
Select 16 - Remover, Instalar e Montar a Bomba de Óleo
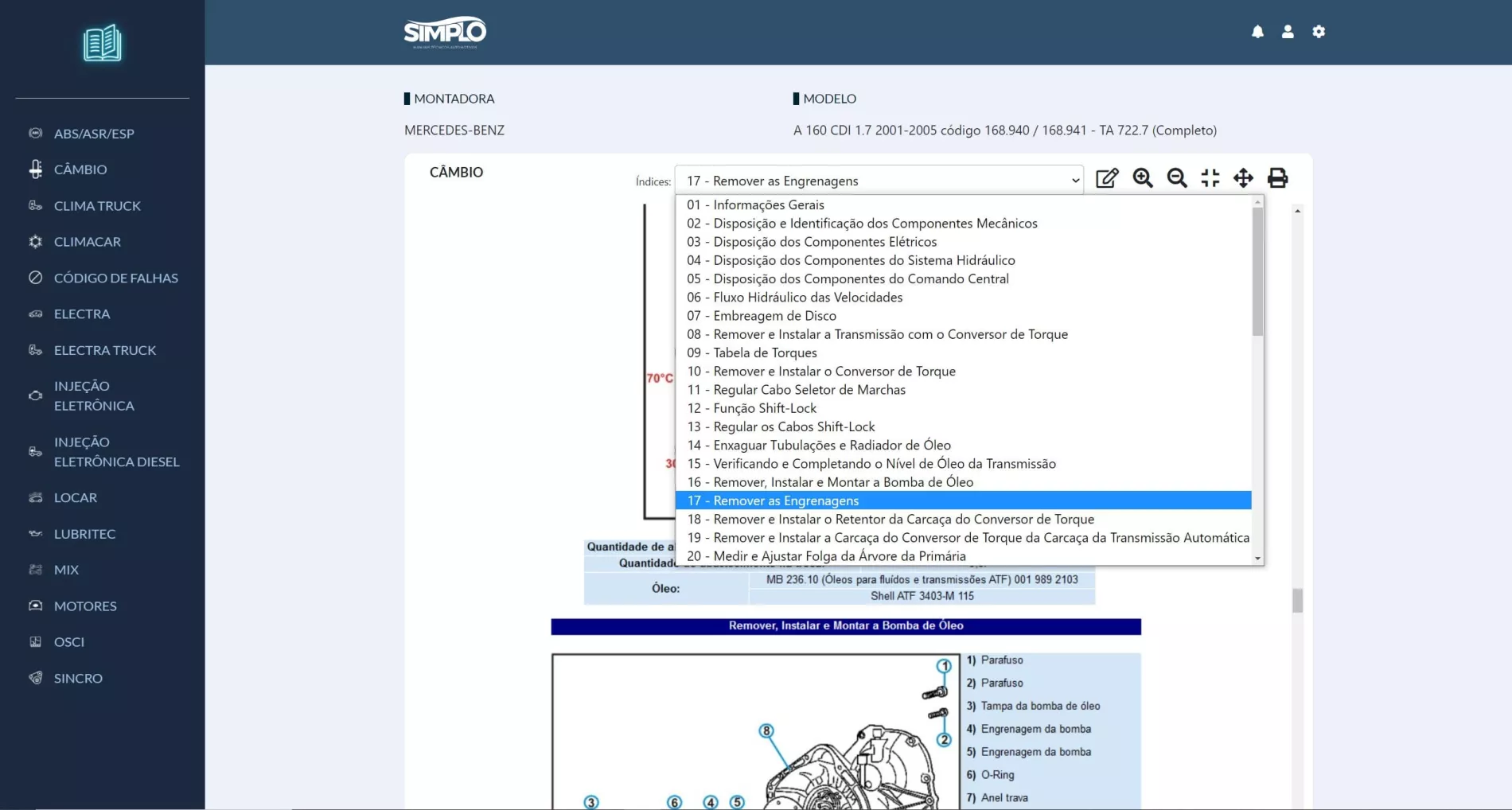[963, 482]
